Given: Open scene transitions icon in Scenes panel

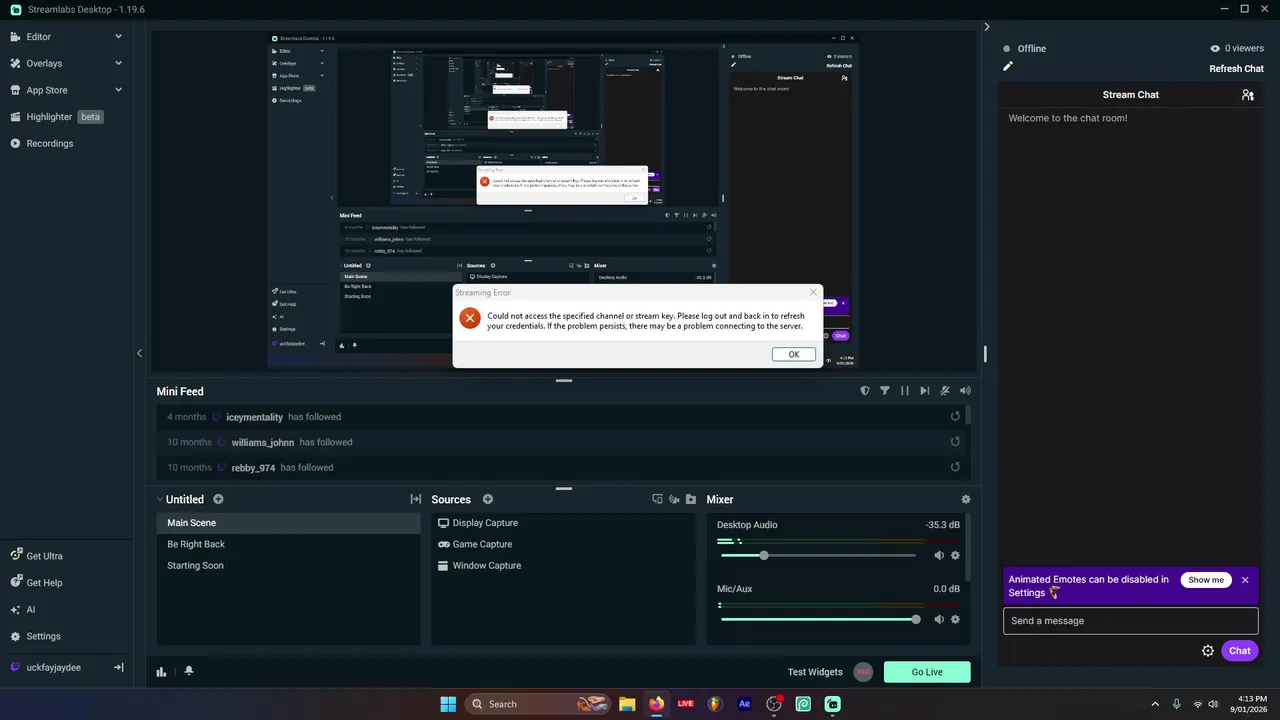Looking at the screenshot, I should coord(415,499).
